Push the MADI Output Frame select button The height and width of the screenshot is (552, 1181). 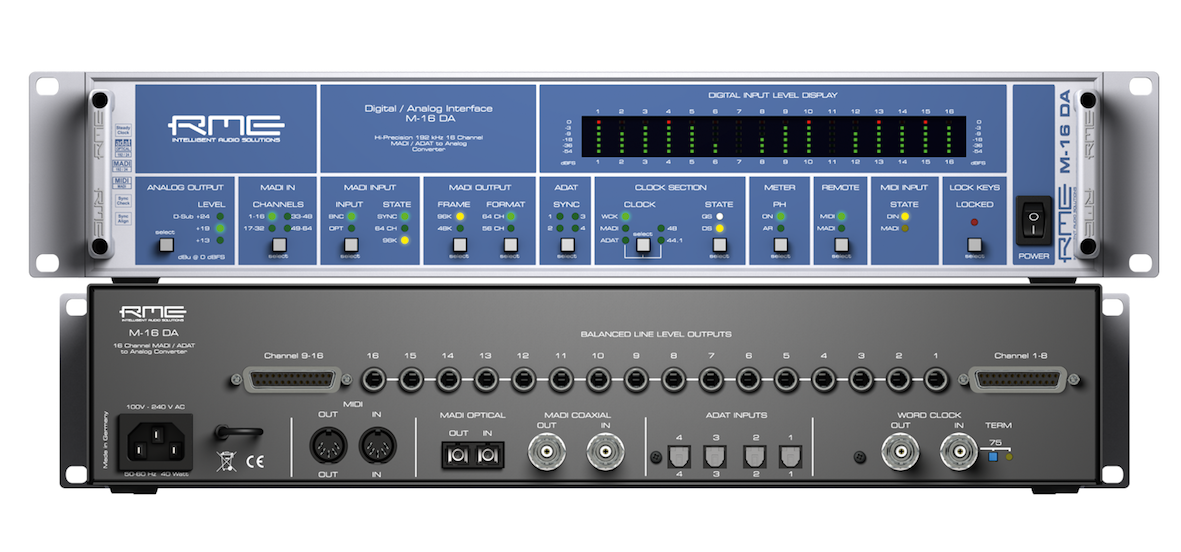(459, 245)
